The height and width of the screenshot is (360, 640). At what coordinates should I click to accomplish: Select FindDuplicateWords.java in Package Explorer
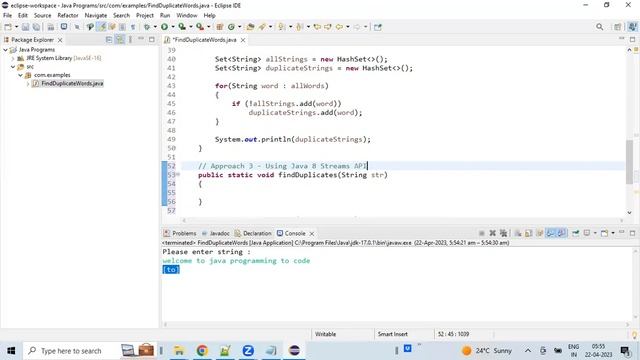[x=72, y=83]
